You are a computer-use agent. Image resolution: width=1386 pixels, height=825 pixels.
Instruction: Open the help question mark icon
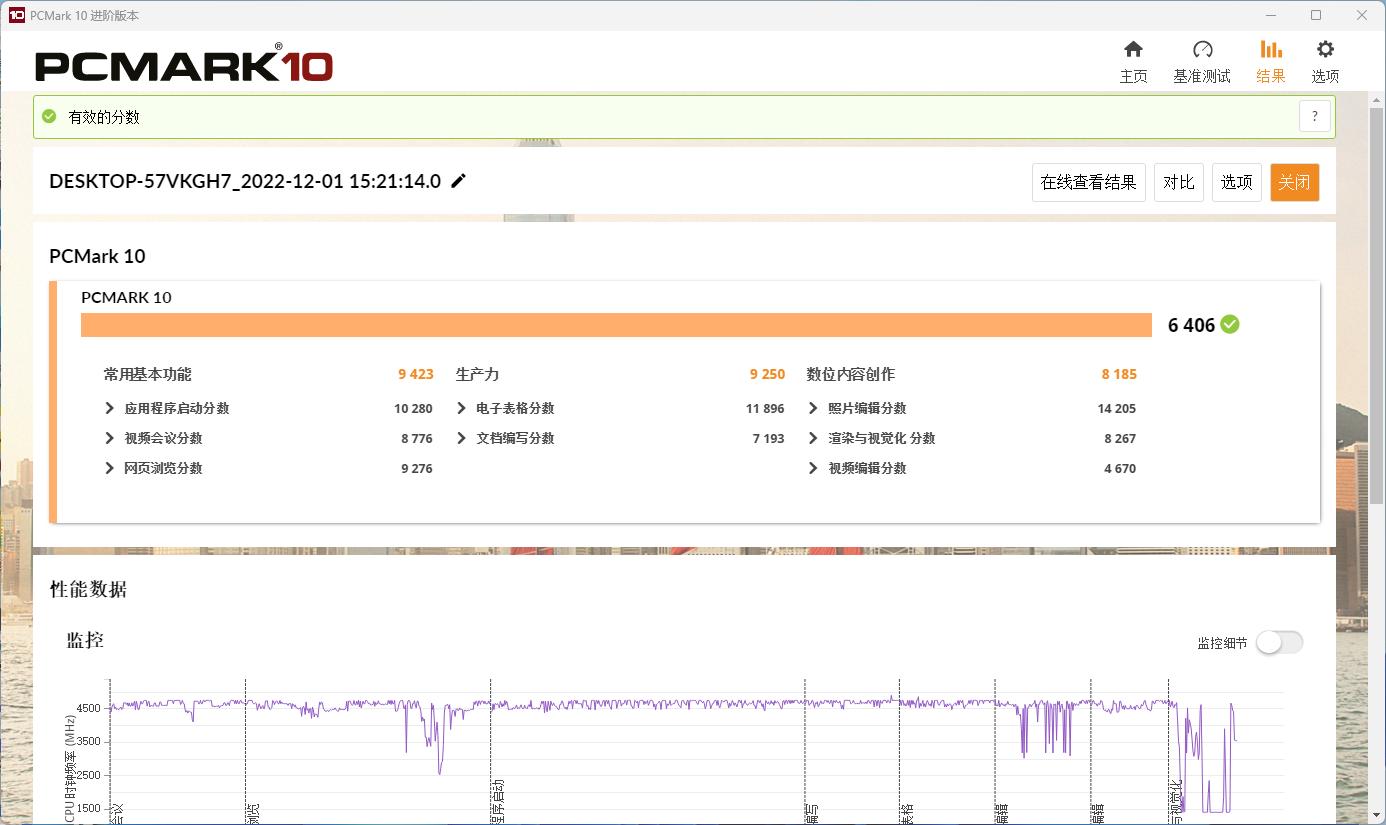pyautogui.click(x=1314, y=115)
